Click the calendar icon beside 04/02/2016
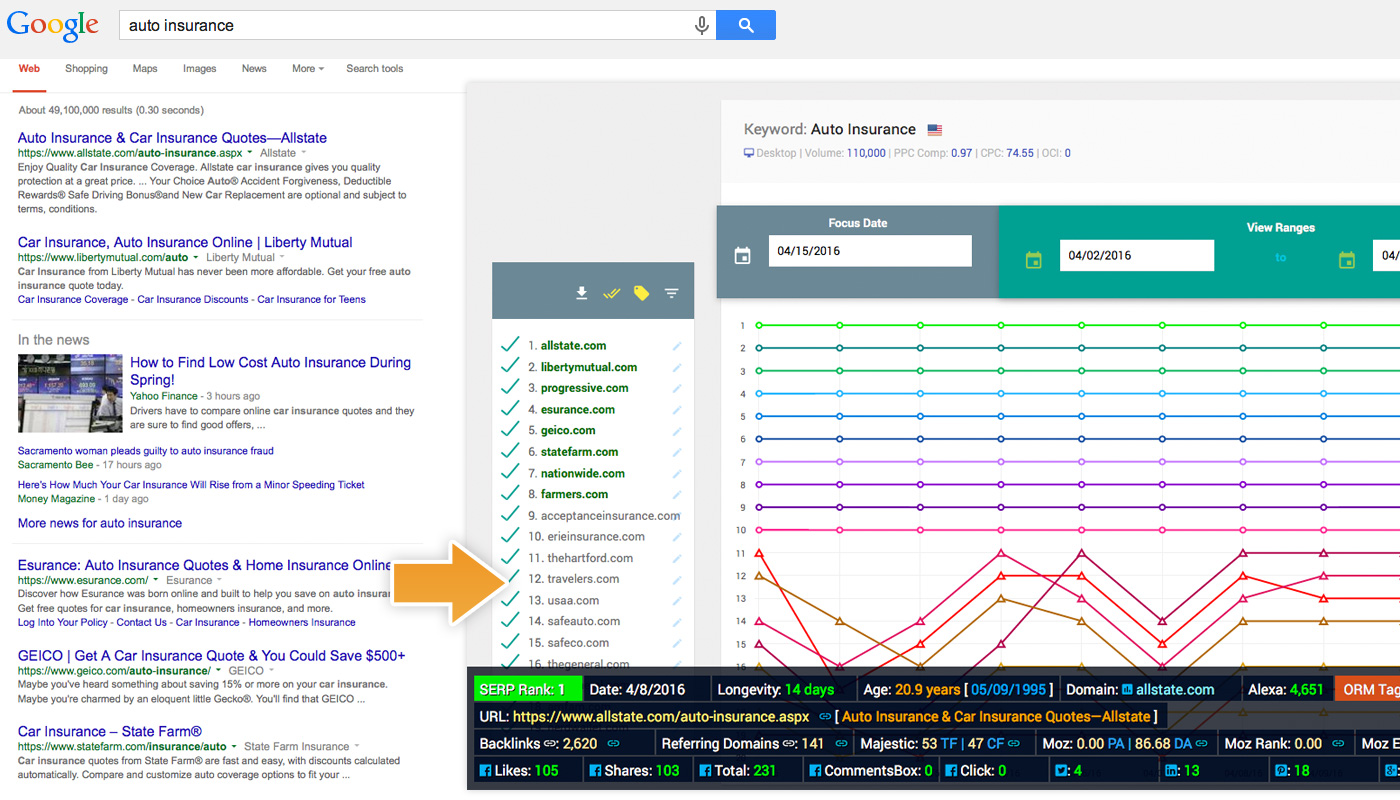This screenshot has height=800, width=1400. (x=1034, y=260)
